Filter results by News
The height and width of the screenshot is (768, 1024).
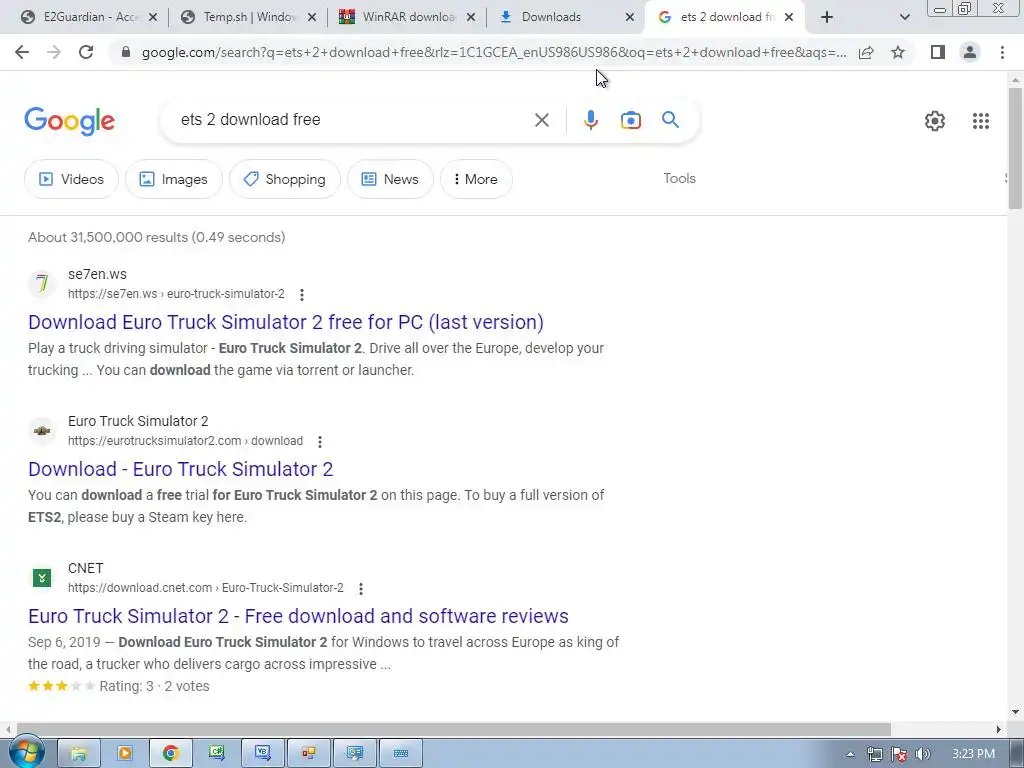[x=390, y=179]
